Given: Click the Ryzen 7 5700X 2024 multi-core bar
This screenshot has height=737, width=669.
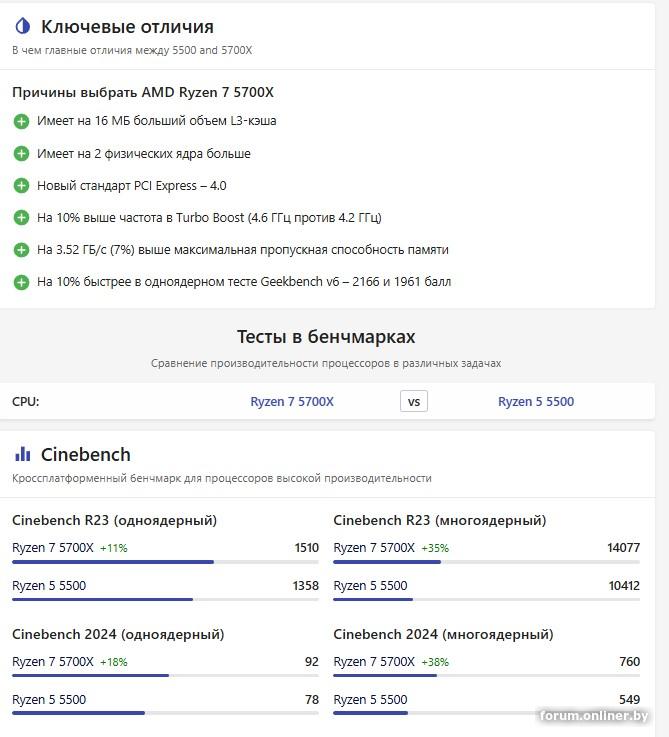Looking at the screenshot, I should coord(385,675).
